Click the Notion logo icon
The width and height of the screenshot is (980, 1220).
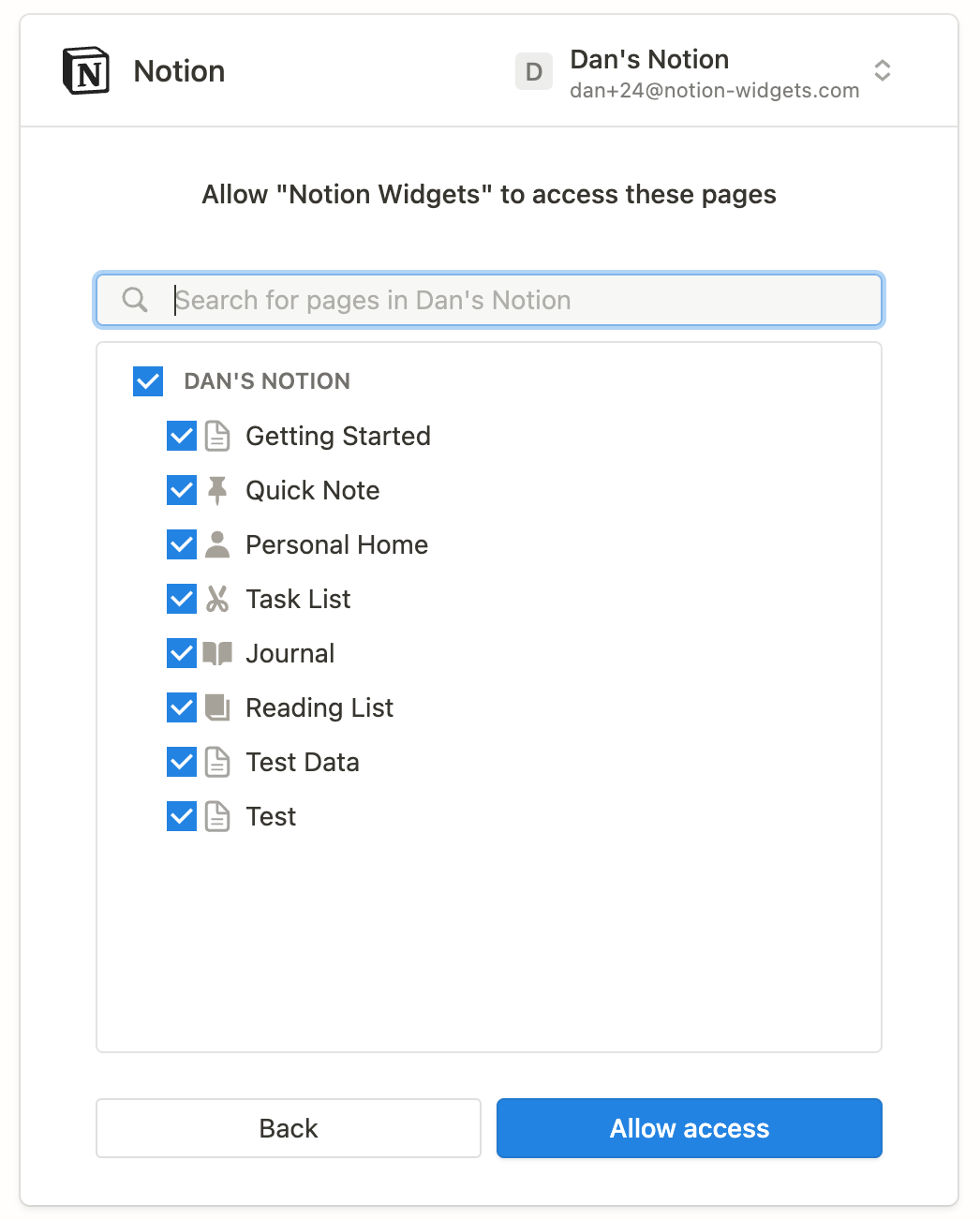pyautogui.click(x=85, y=69)
